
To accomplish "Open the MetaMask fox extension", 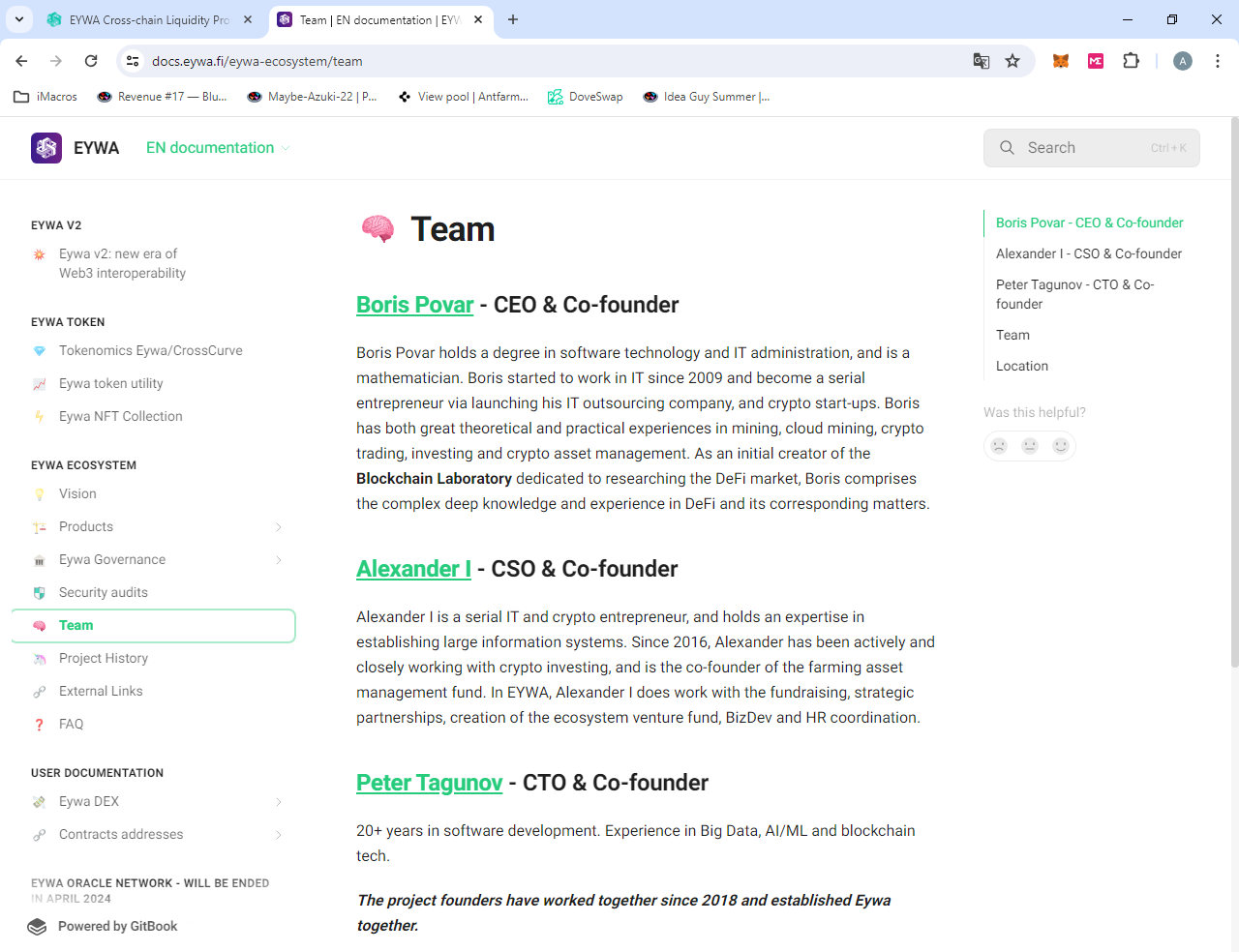I will (1061, 61).
